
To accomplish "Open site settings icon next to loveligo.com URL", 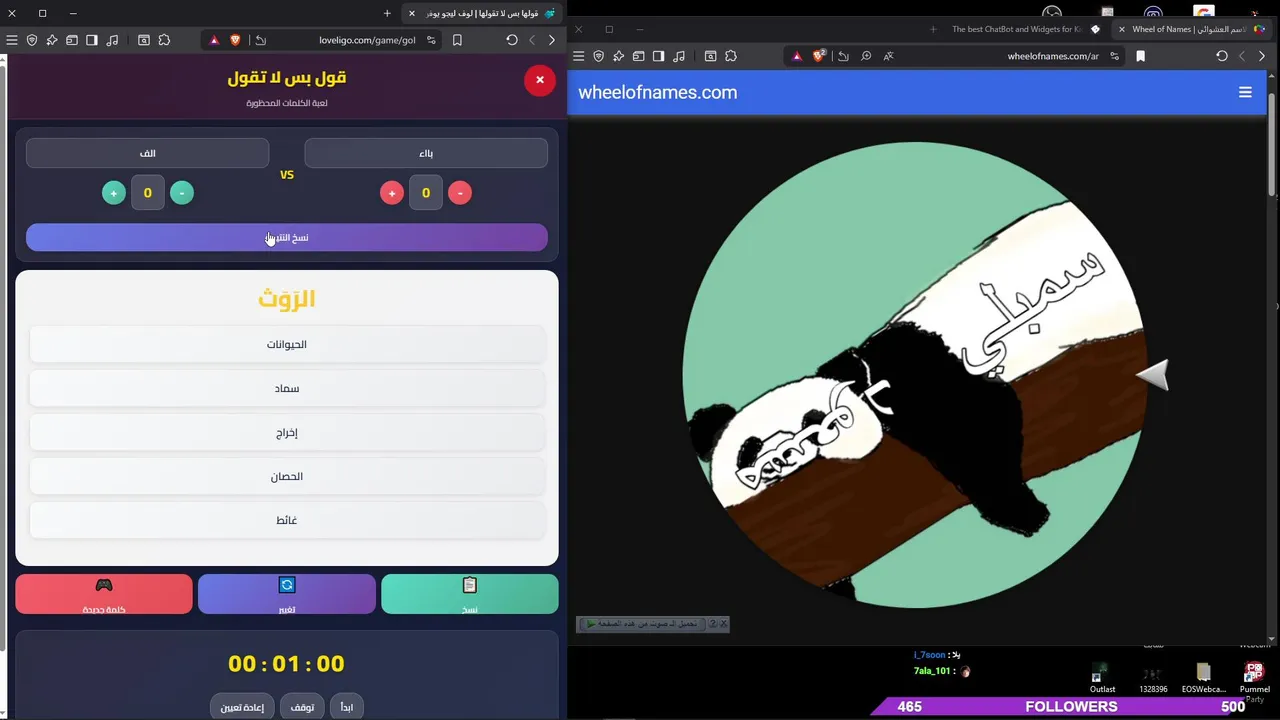I will pyautogui.click(x=431, y=40).
